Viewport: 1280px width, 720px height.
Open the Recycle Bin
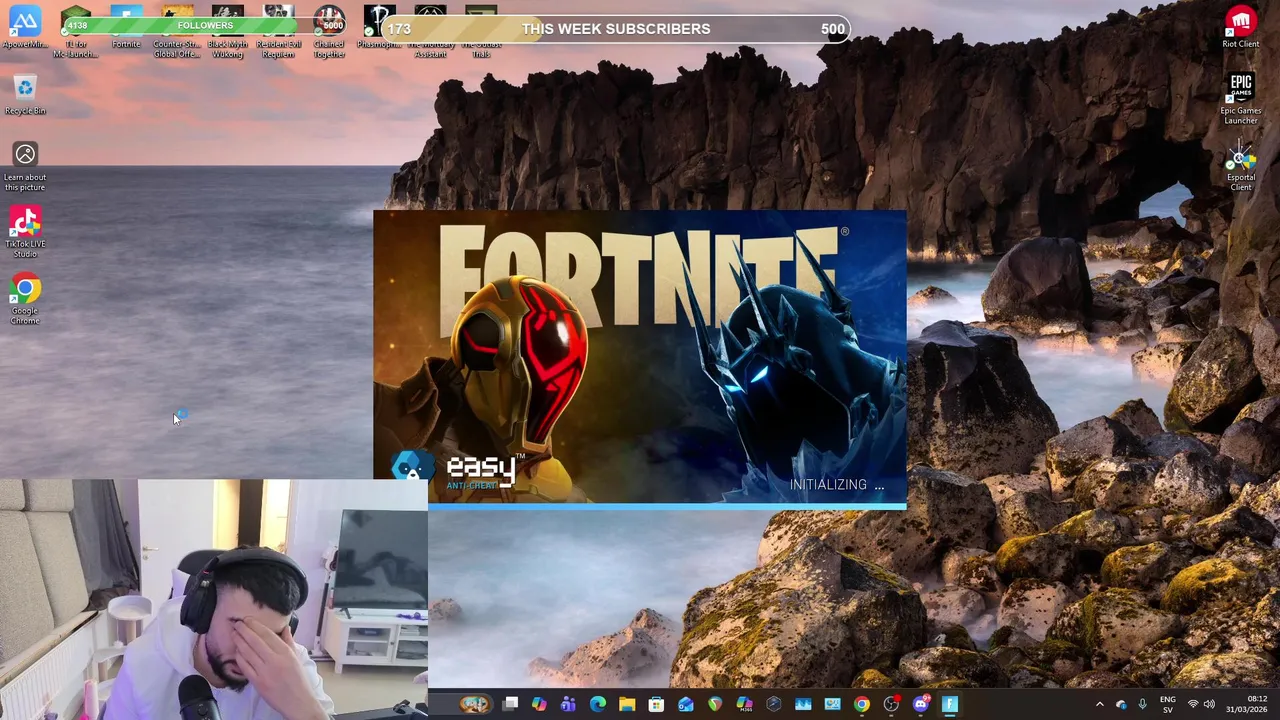pyautogui.click(x=25, y=95)
